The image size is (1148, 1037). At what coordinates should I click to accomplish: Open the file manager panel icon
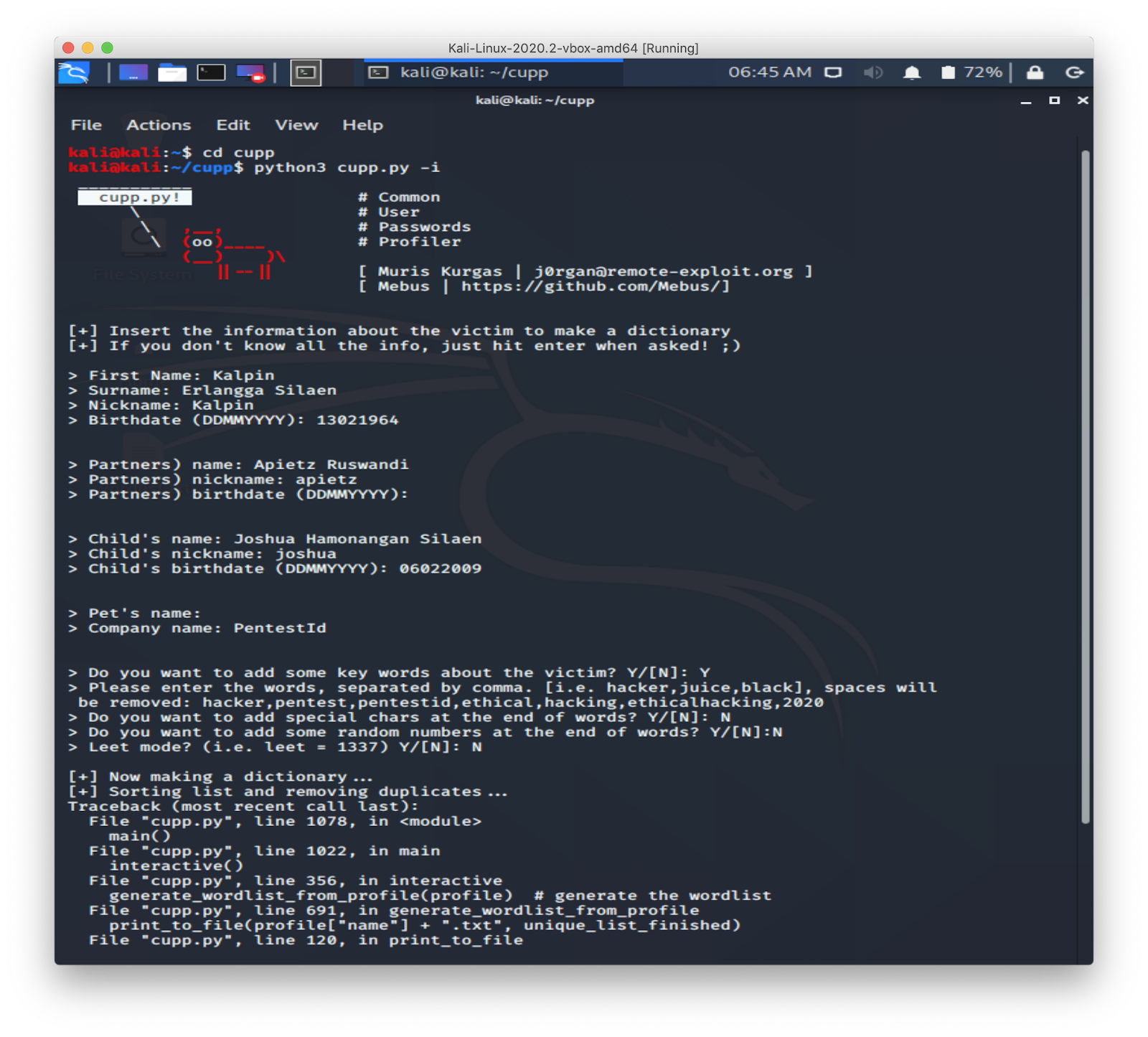coord(172,72)
